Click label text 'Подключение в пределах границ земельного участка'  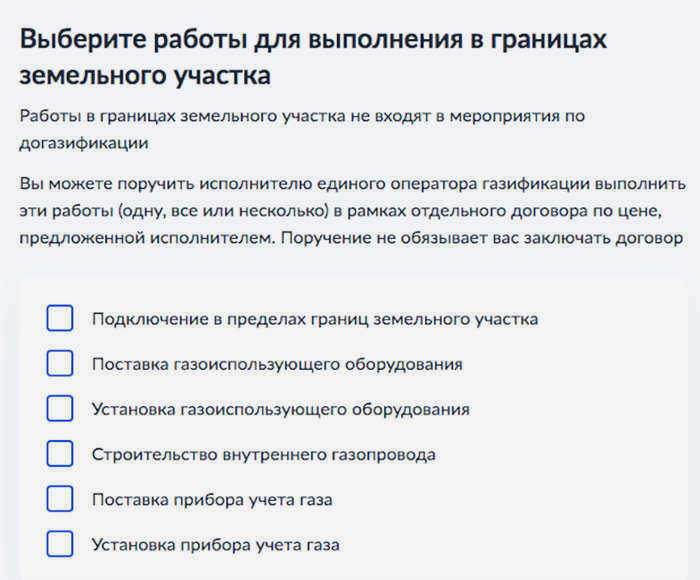315,319
